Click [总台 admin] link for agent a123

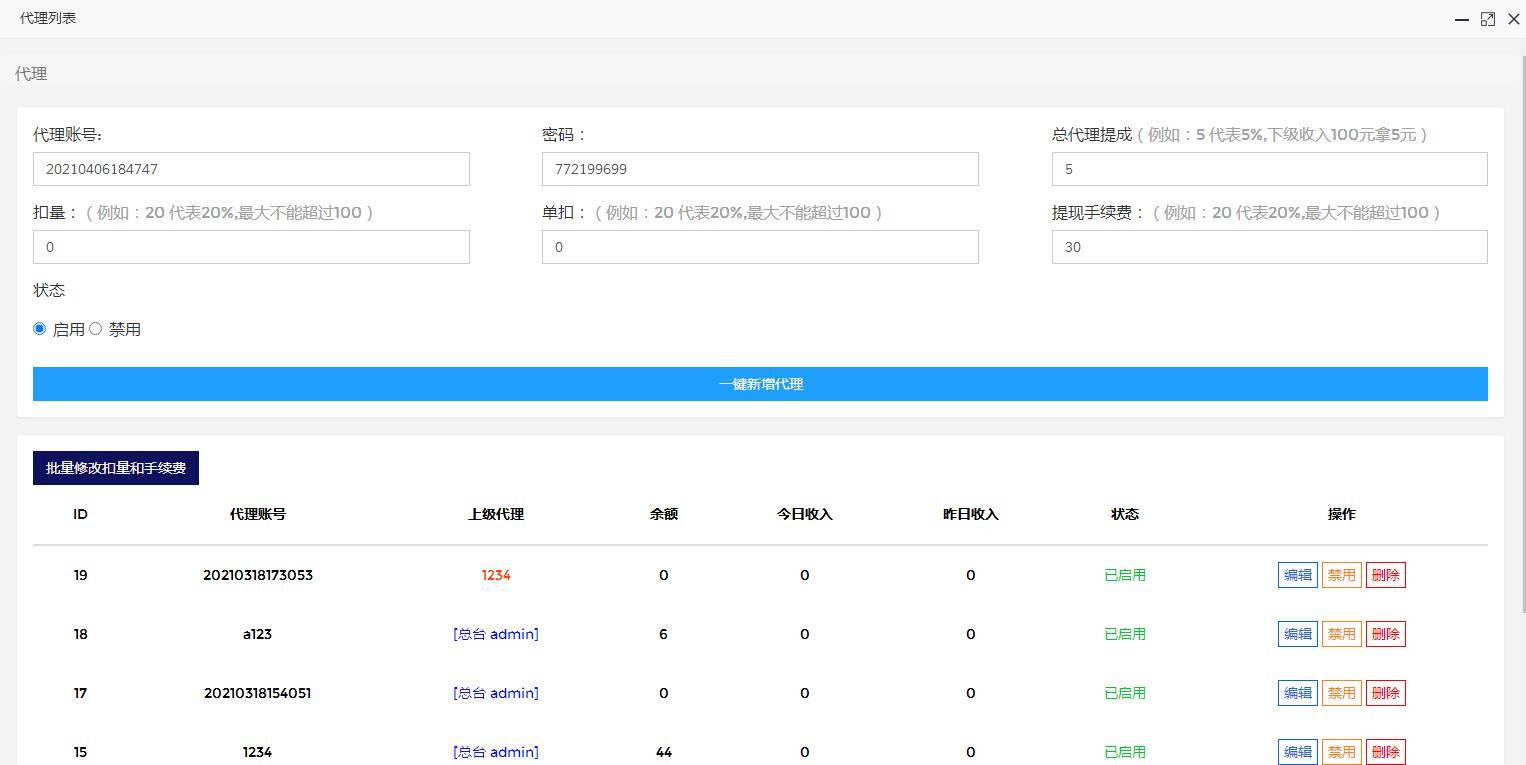(496, 633)
